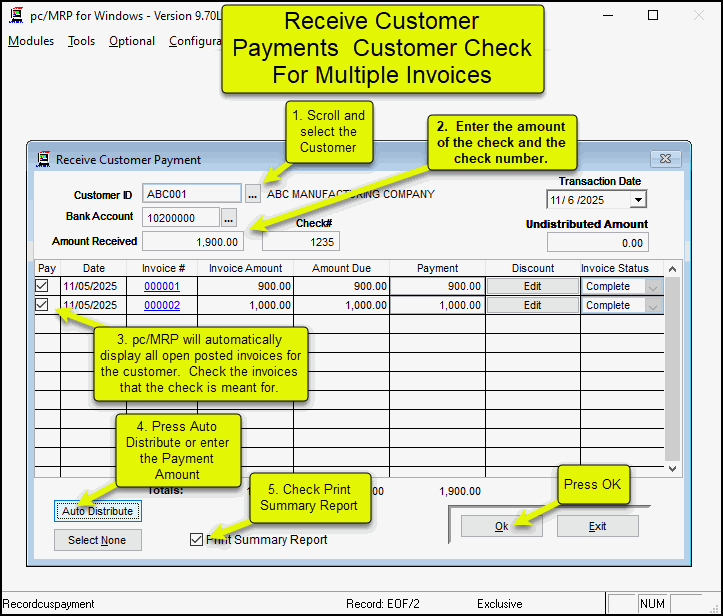The height and width of the screenshot is (616, 723).
Task: Maximize the pc/MRP main window
Action: [653, 16]
